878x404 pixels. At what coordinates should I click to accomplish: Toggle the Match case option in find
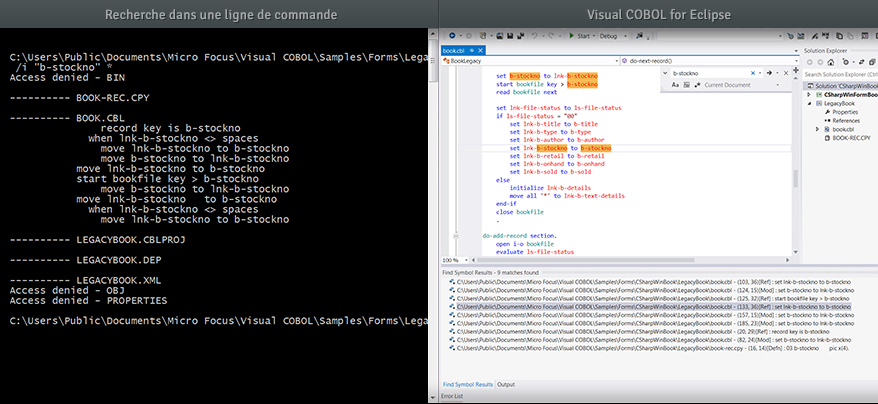pyautogui.click(x=675, y=86)
